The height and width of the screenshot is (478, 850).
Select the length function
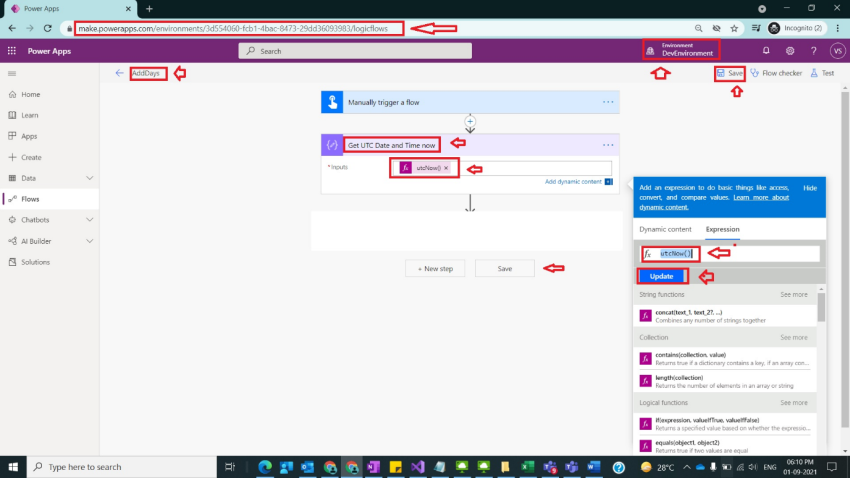click(x=725, y=382)
